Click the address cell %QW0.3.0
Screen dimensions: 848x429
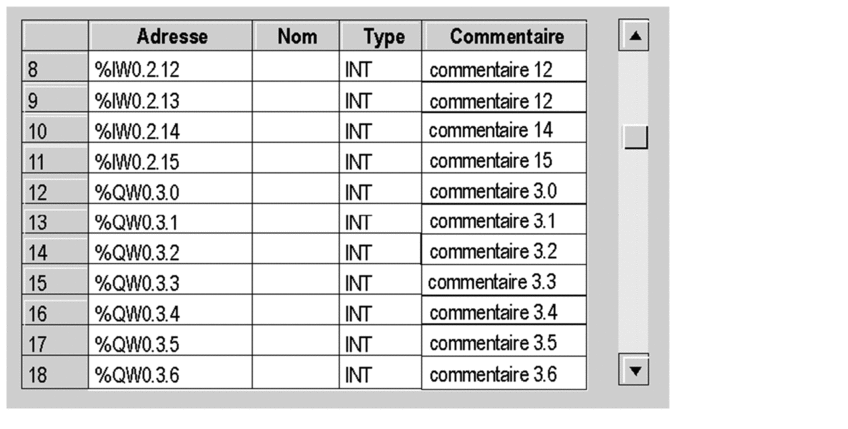tap(170, 191)
